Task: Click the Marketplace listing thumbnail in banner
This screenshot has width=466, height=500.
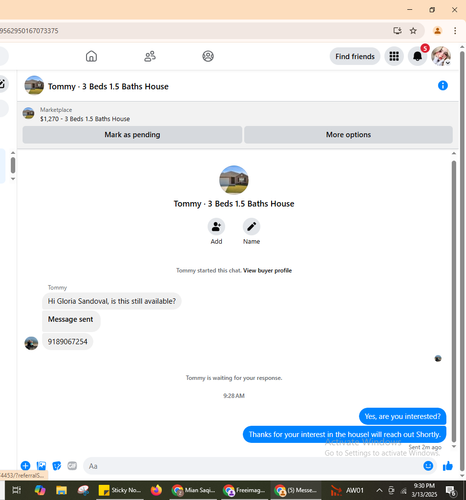Action: [x=28, y=113]
